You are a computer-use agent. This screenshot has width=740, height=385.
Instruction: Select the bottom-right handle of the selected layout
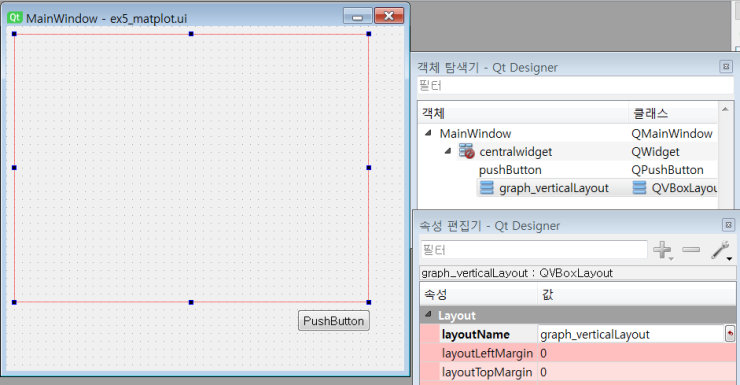pyautogui.click(x=369, y=302)
